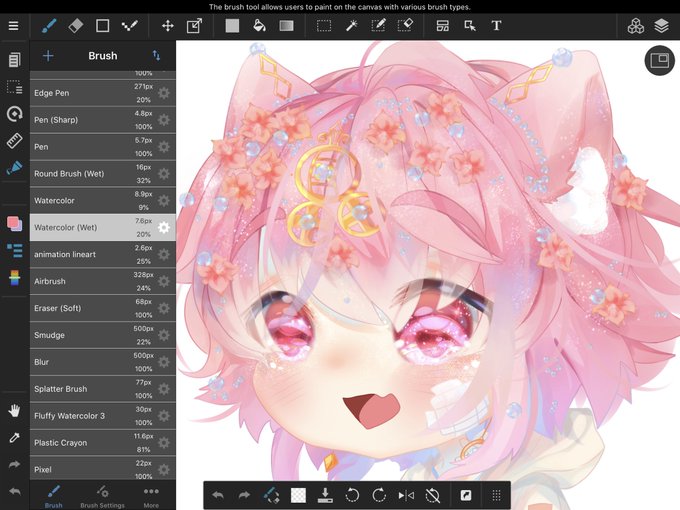The height and width of the screenshot is (510, 680).
Task: Switch to the Brush Settings tab
Action: [102, 496]
